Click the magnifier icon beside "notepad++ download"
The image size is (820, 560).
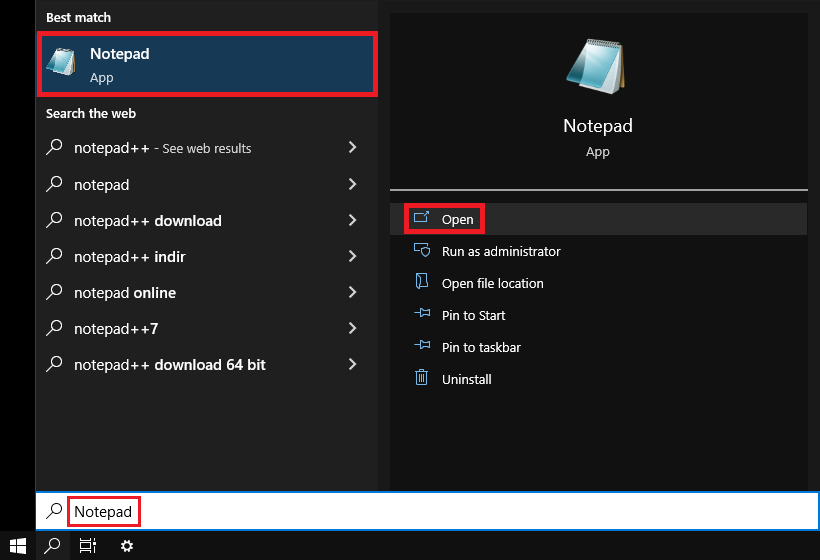(x=54, y=220)
